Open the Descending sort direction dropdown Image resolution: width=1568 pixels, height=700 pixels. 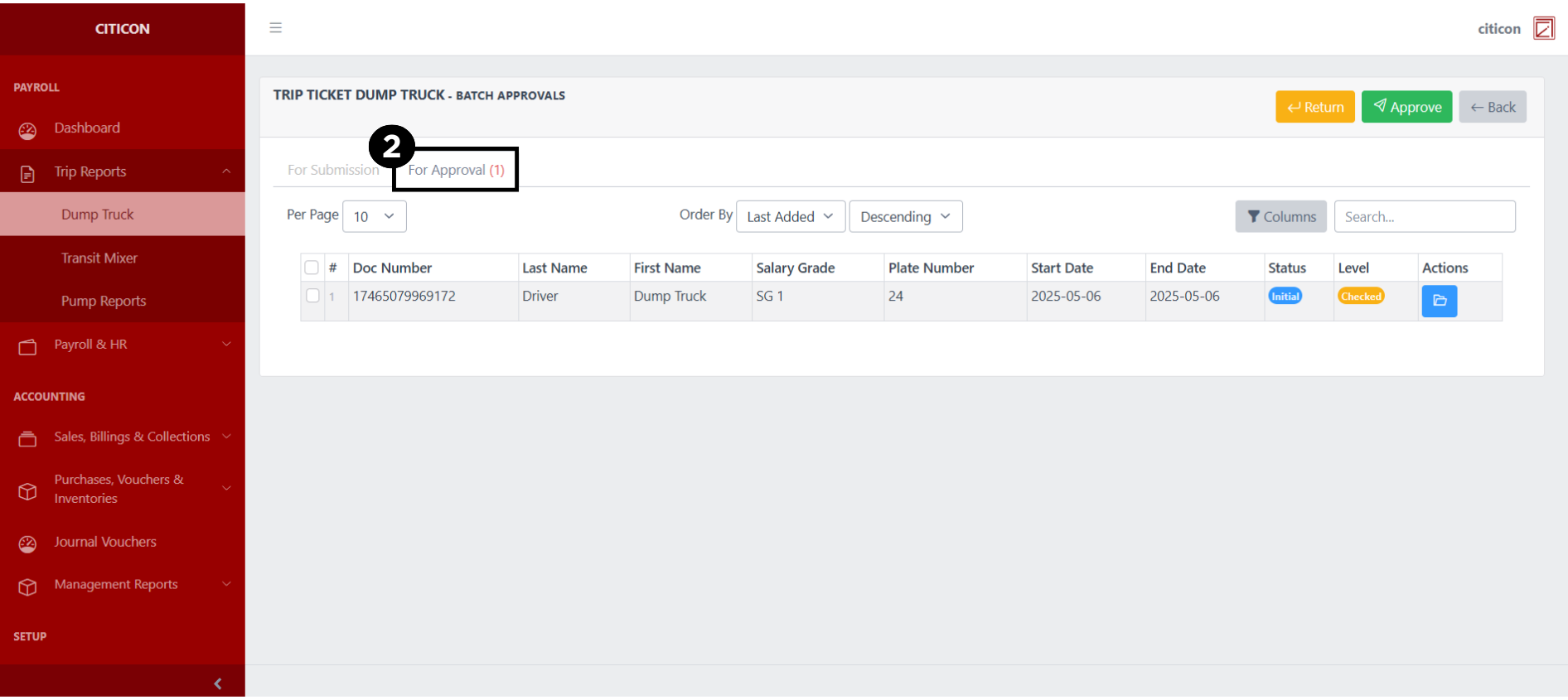905,216
